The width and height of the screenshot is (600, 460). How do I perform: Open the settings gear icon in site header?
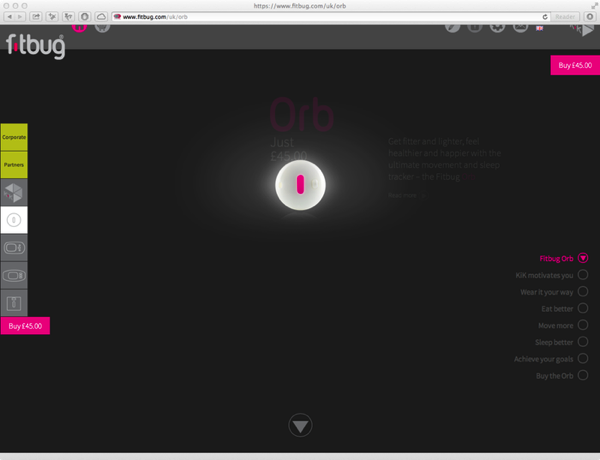(497, 28)
